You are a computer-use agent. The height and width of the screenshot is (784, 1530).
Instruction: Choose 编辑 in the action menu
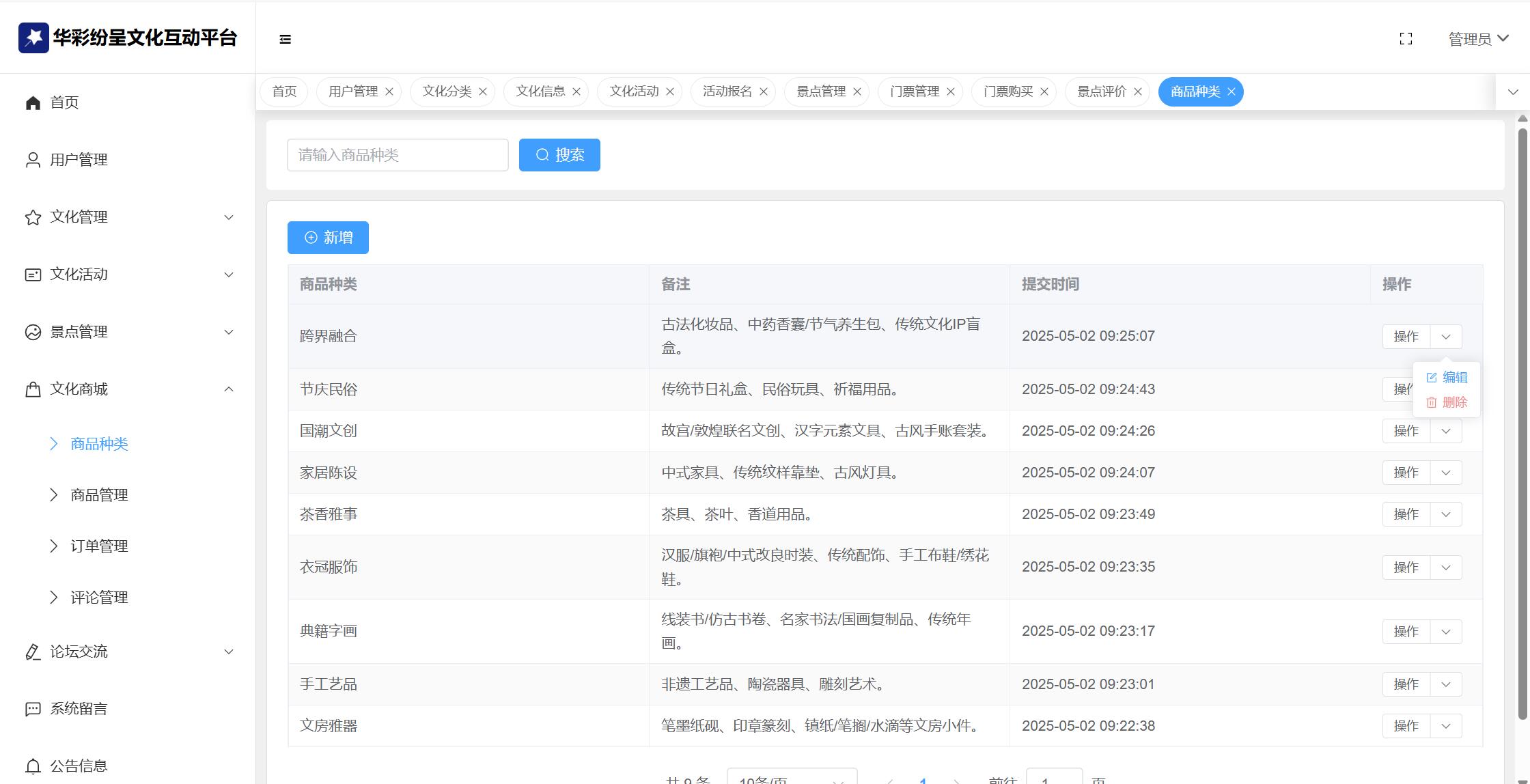(1447, 378)
